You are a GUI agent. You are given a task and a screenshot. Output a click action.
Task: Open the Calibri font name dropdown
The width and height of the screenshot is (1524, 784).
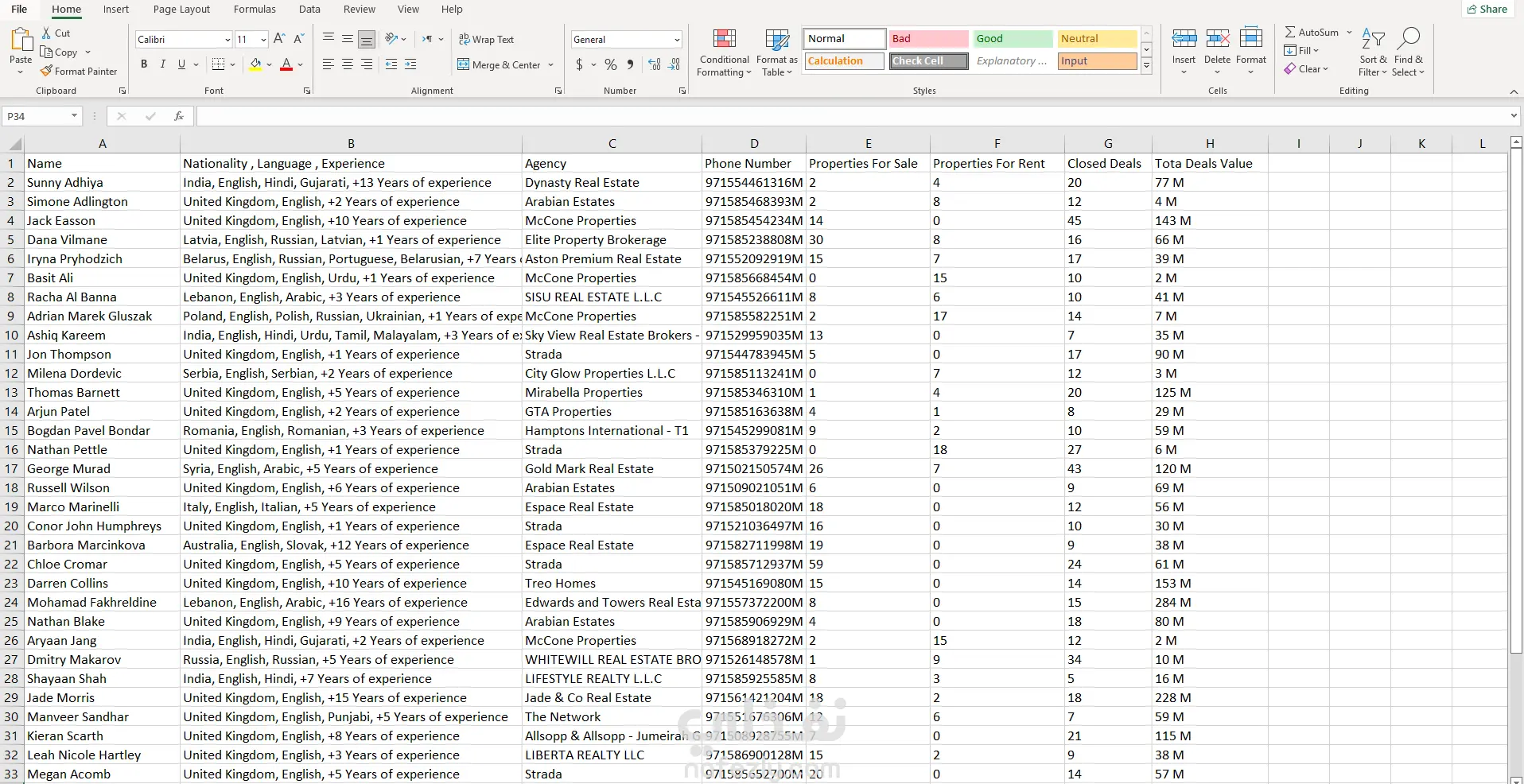(227, 40)
